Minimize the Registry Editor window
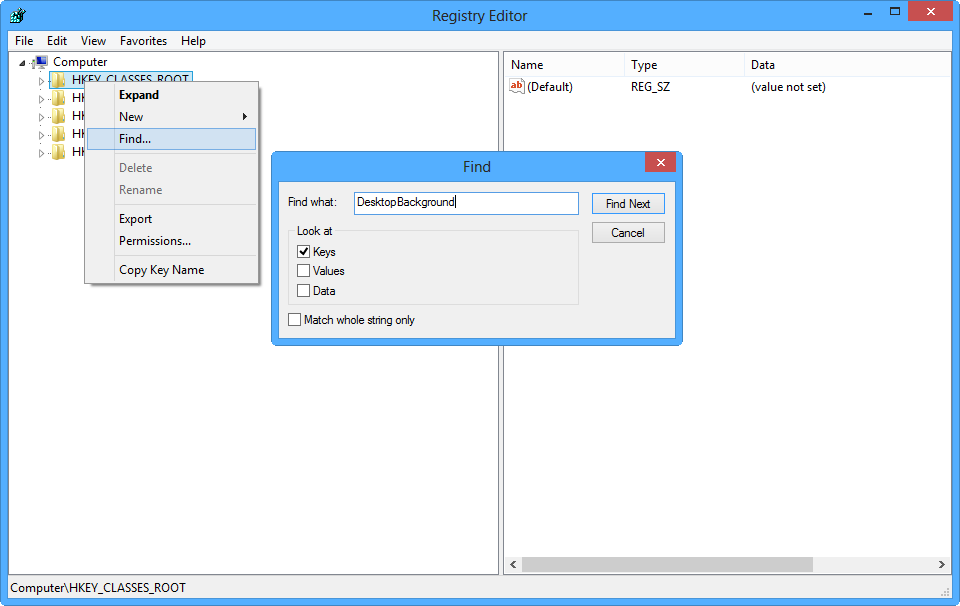This screenshot has height=606, width=960. tap(868, 12)
